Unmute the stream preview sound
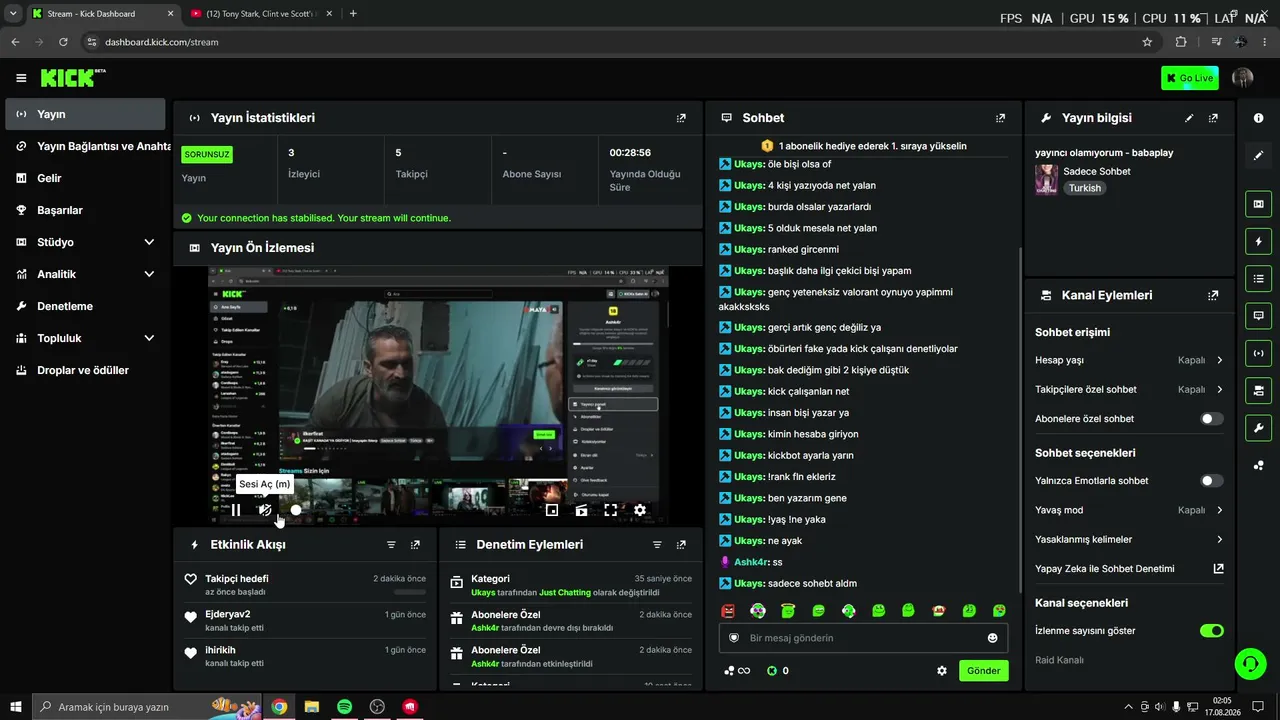The height and width of the screenshot is (720, 1280). 265,510
